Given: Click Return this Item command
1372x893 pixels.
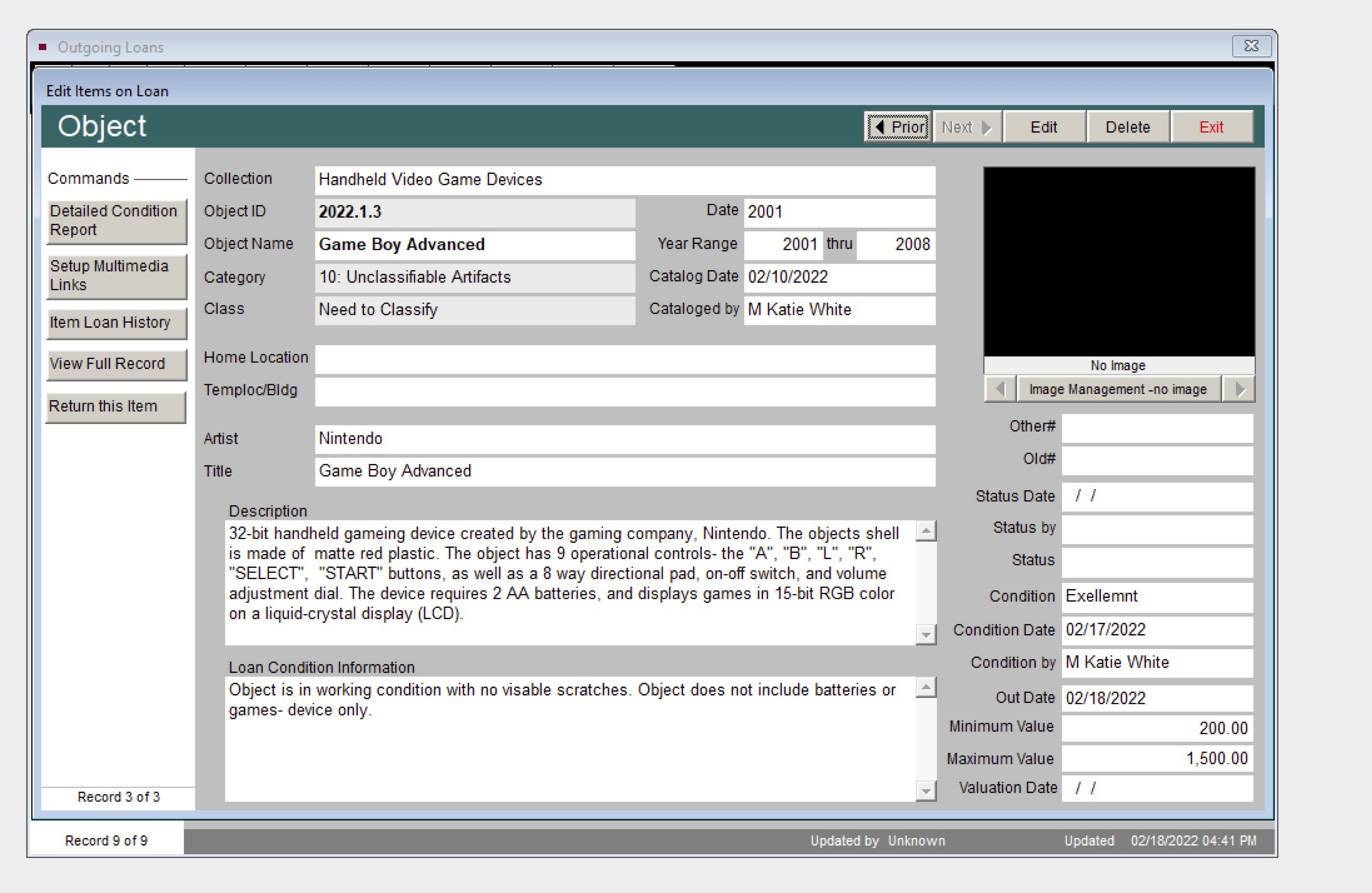Looking at the screenshot, I should (x=115, y=406).
